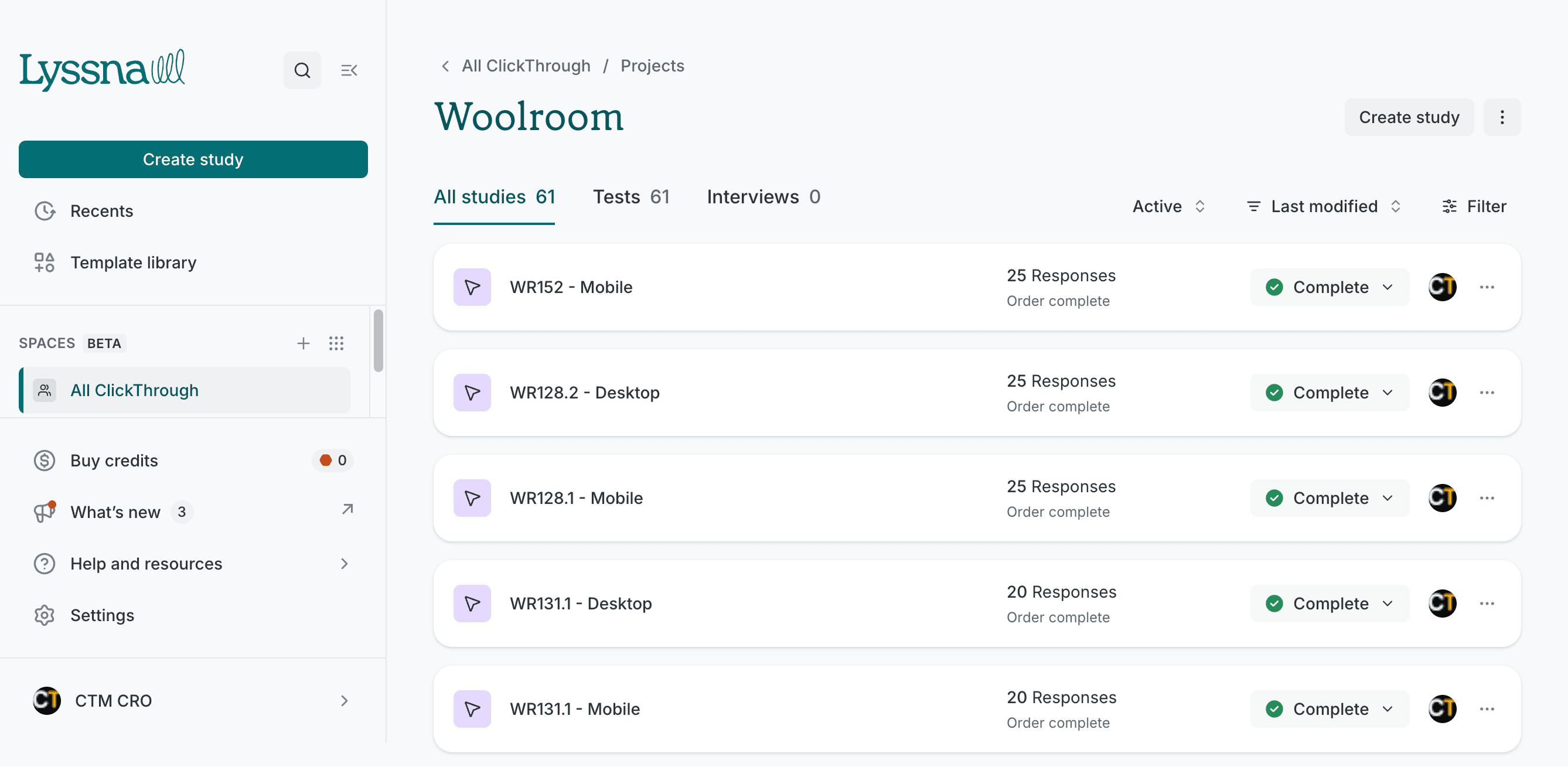Add a new space with plus icon
This screenshot has width=1568, height=767.
point(303,343)
